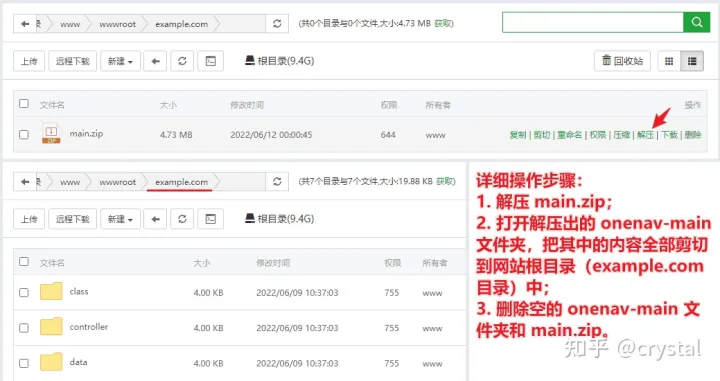The height and width of the screenshot is (381, 720).
Task: Select wwwroot in the top breadcrumb
Action: [118, 24]
